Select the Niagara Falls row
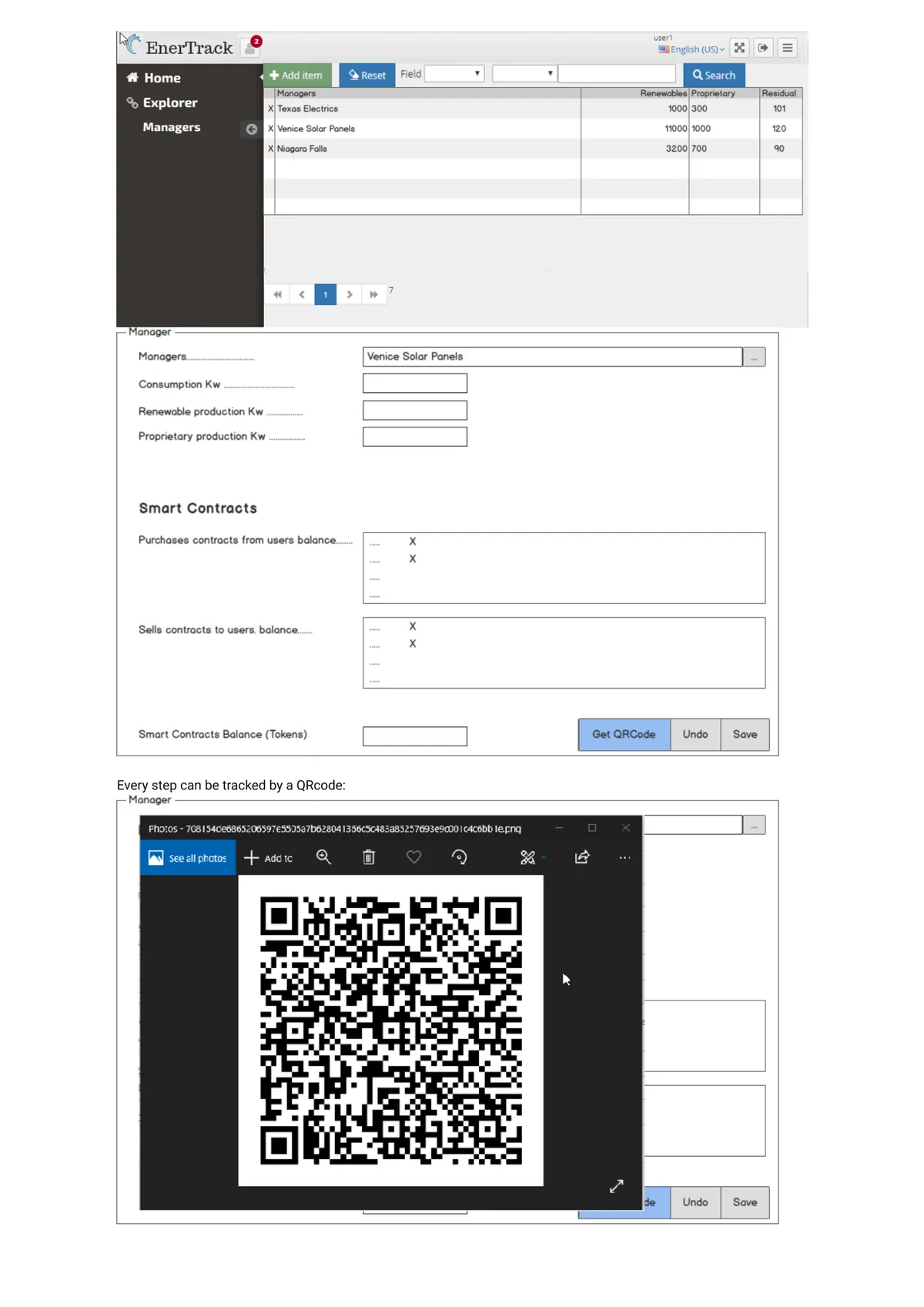This screenshot has width=924, height=1307. pos(533,149)
